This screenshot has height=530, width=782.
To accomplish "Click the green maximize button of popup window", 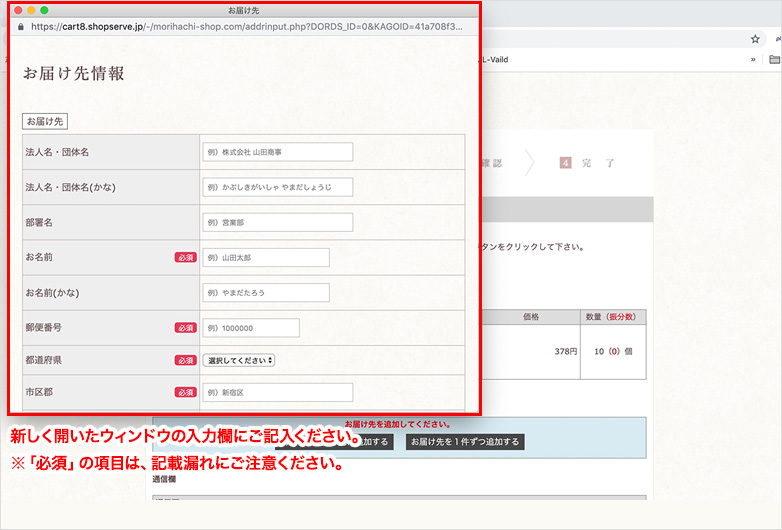I will click(44, 10).
